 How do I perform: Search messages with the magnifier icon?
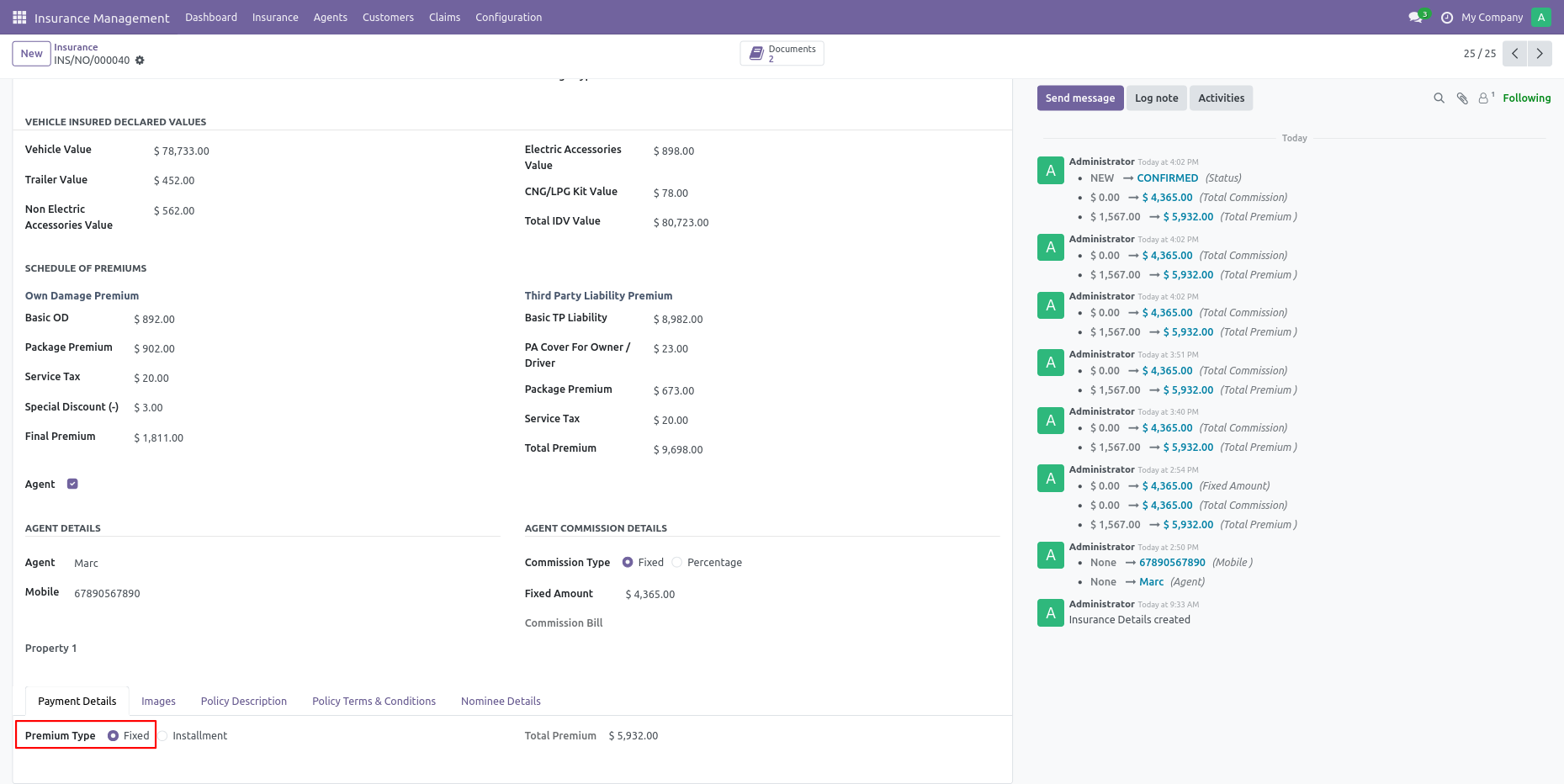1439,98
